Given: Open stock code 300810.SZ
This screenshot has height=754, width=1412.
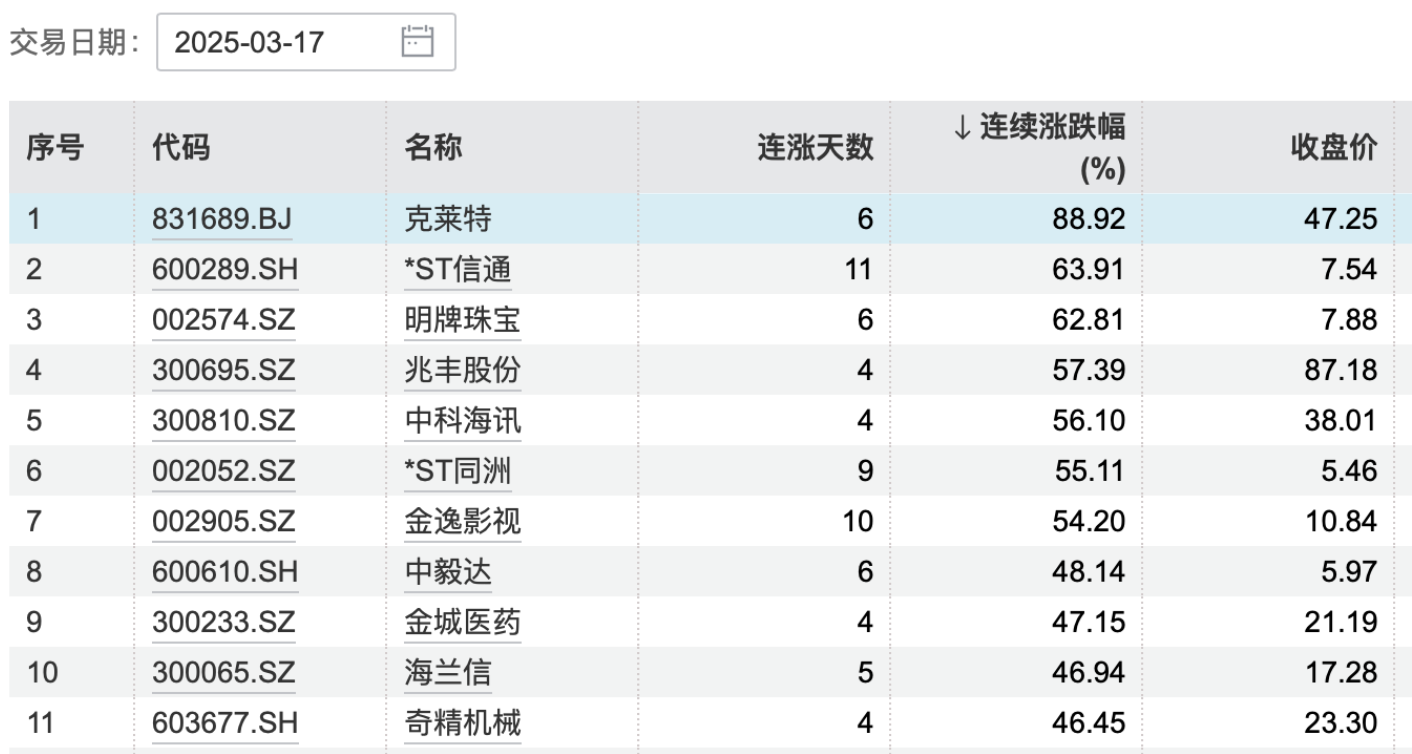Looking at the screenshot, I should pos(224,421).
